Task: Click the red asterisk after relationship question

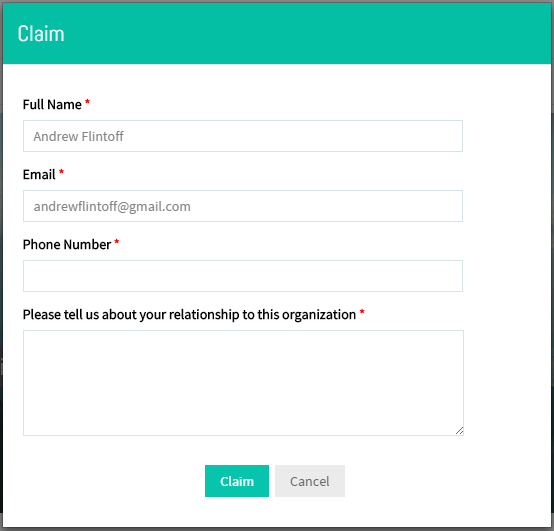Action: tap(362, 312)
